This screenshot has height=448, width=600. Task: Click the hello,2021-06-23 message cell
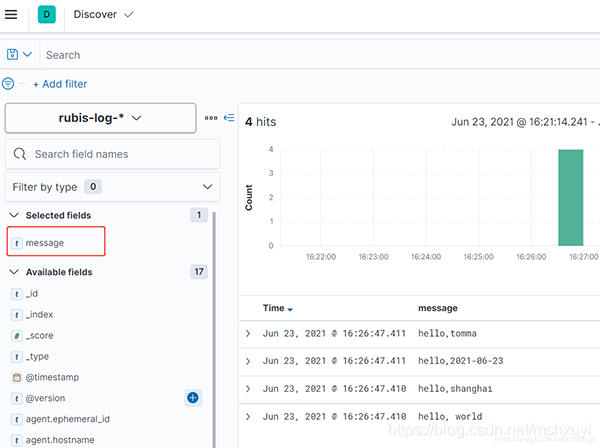pyautogui.click(x=461, y=361)
